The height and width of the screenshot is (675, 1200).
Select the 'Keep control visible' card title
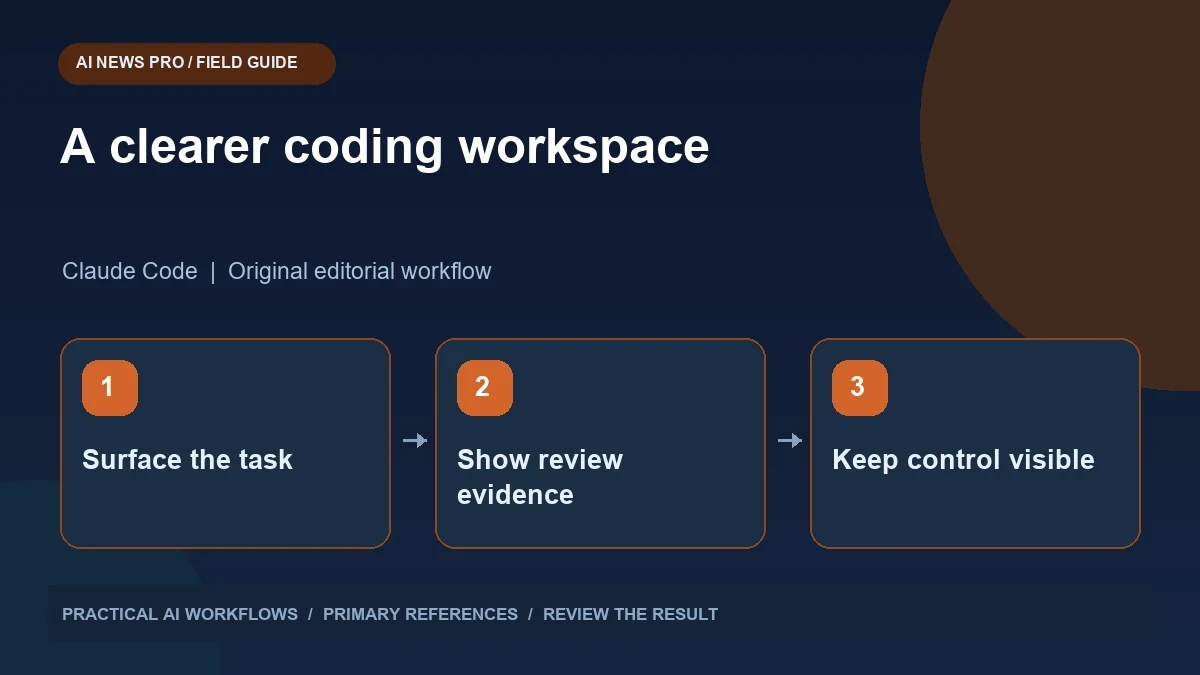pyautogui.click(x=963, y=460)
